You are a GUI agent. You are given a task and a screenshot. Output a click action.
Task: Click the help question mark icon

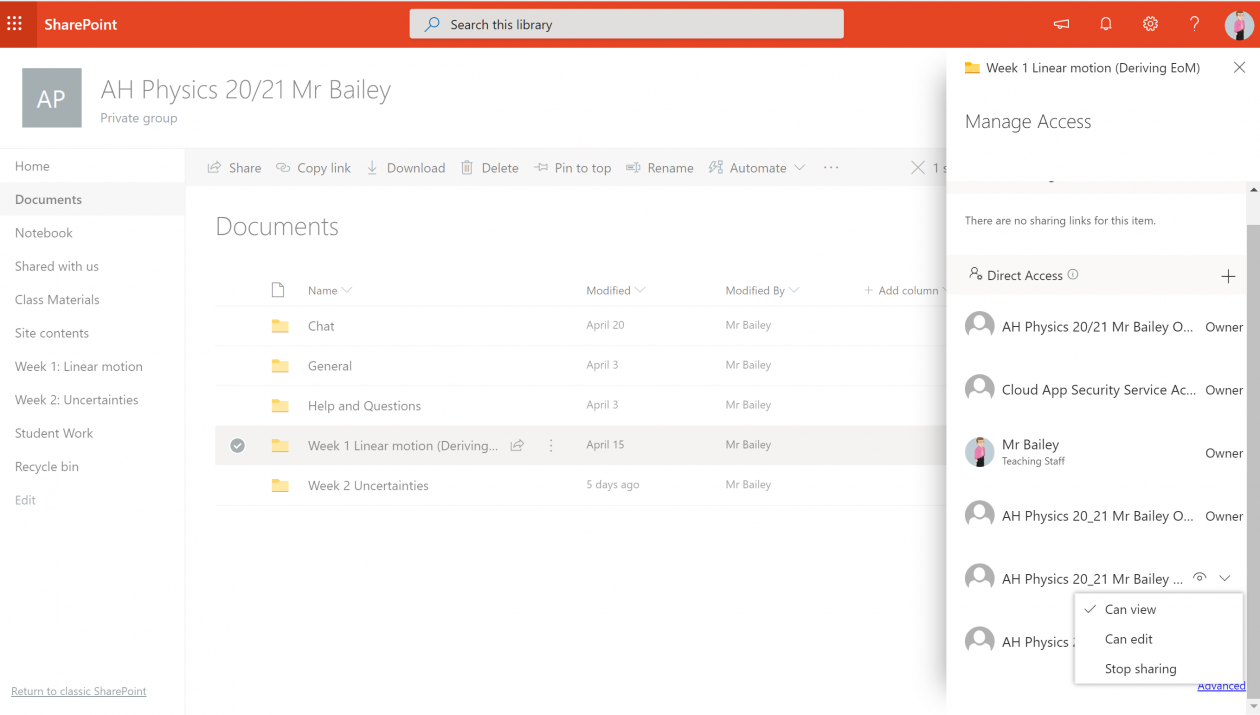pos(1195,24)
